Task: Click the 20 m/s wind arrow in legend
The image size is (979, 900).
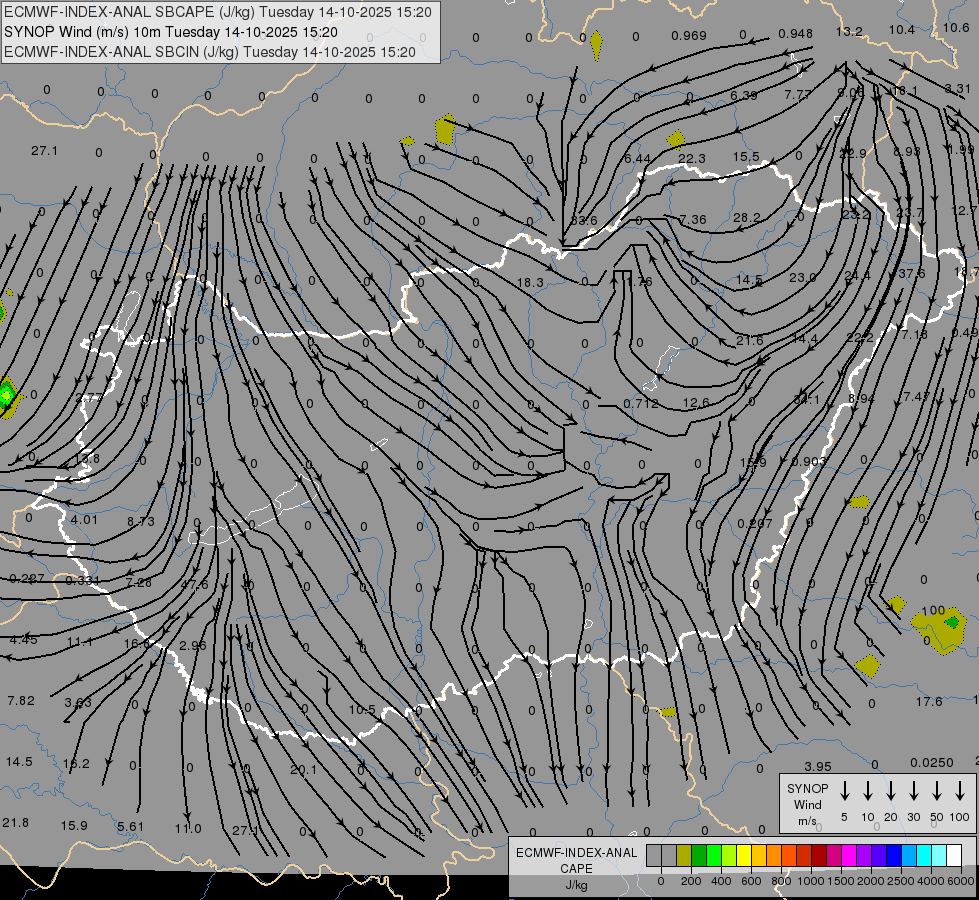Action: (891, 791)
